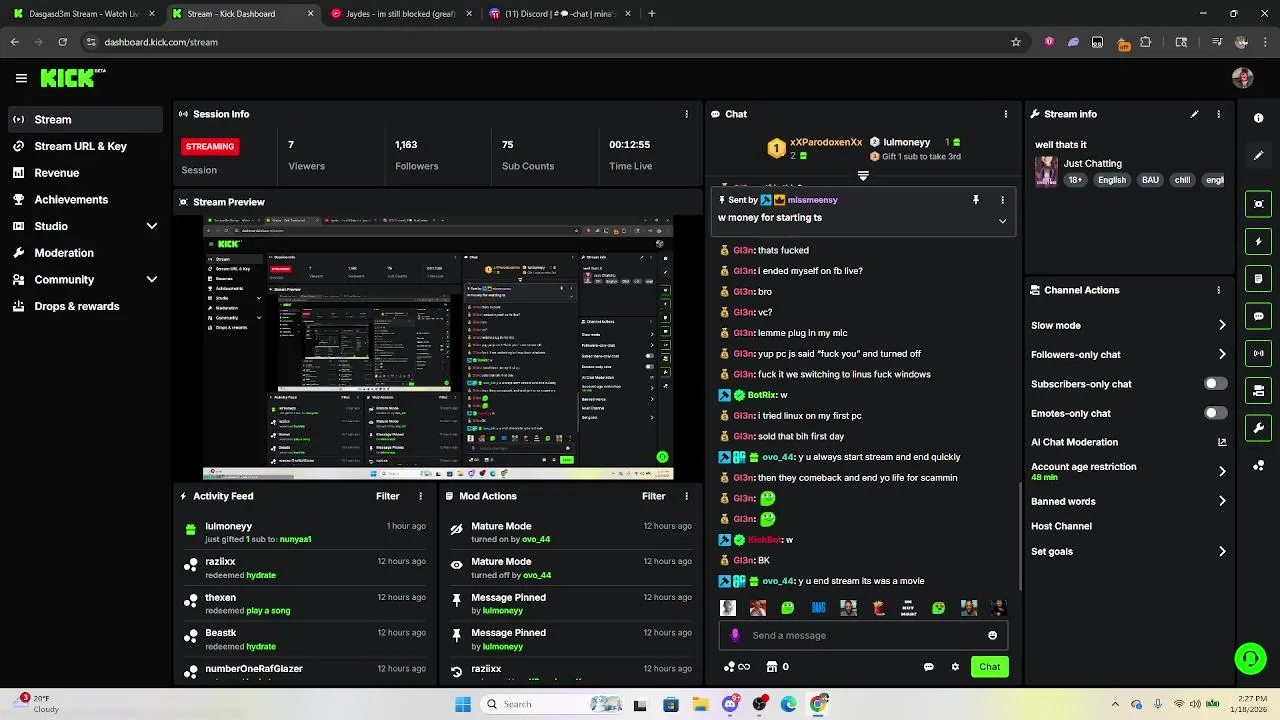The width and height of the screenshot is (1280, 720).
Task: Open the green support headset button
Action: click(x=1250, y=658)
